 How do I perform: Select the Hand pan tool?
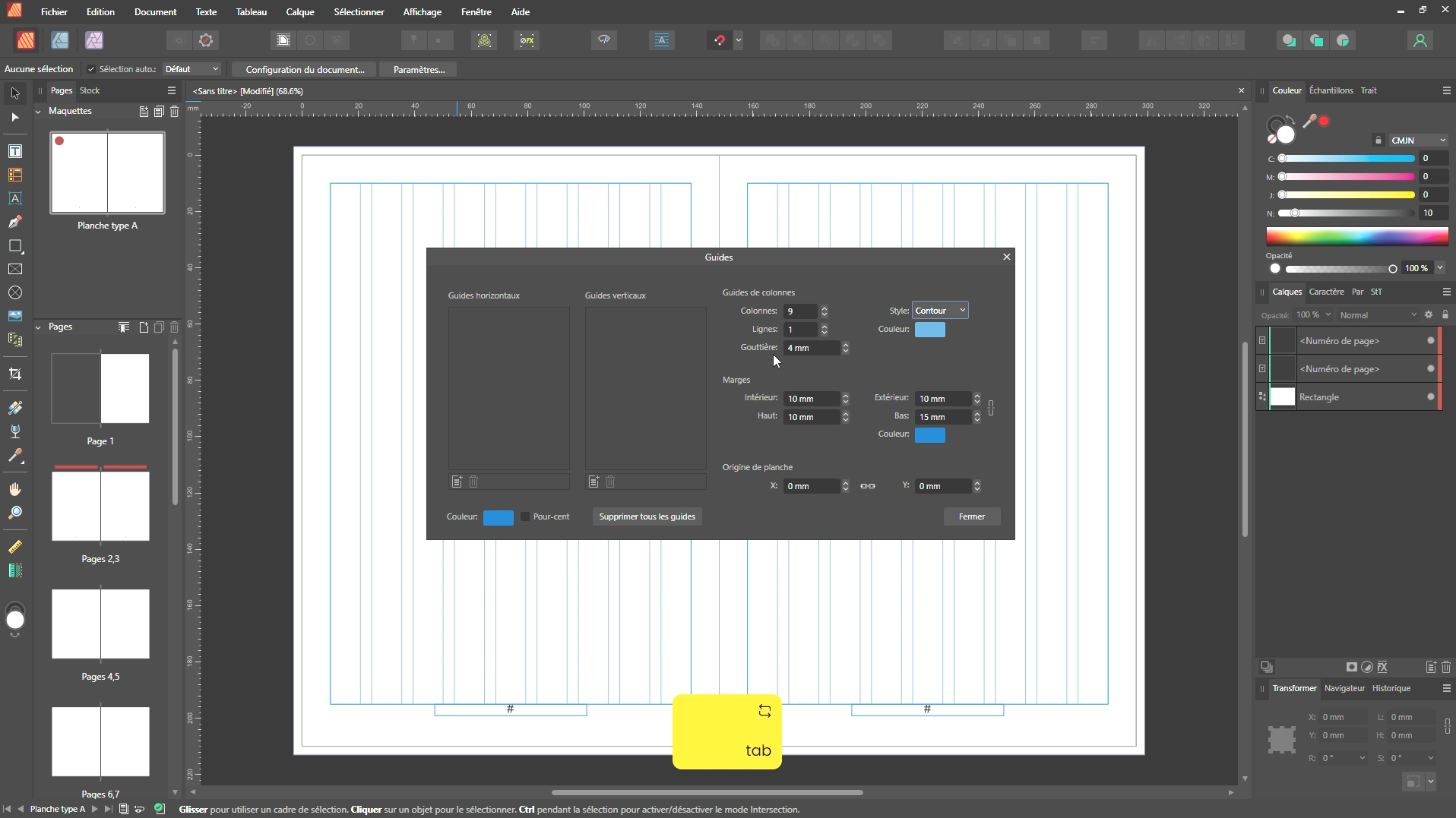(x=15, y=489)
